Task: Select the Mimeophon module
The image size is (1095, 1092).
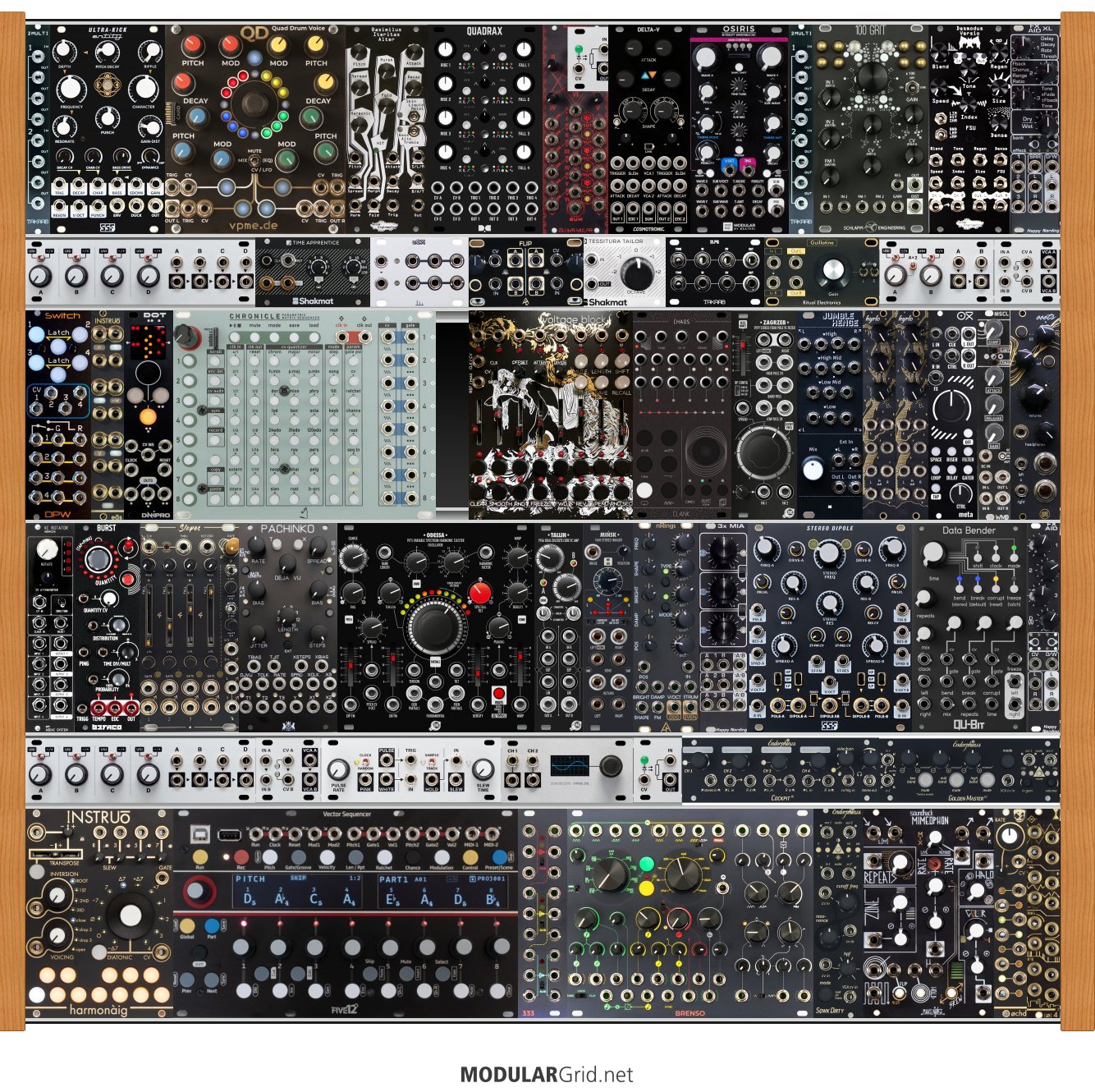Action: click(x=928, y=914)
